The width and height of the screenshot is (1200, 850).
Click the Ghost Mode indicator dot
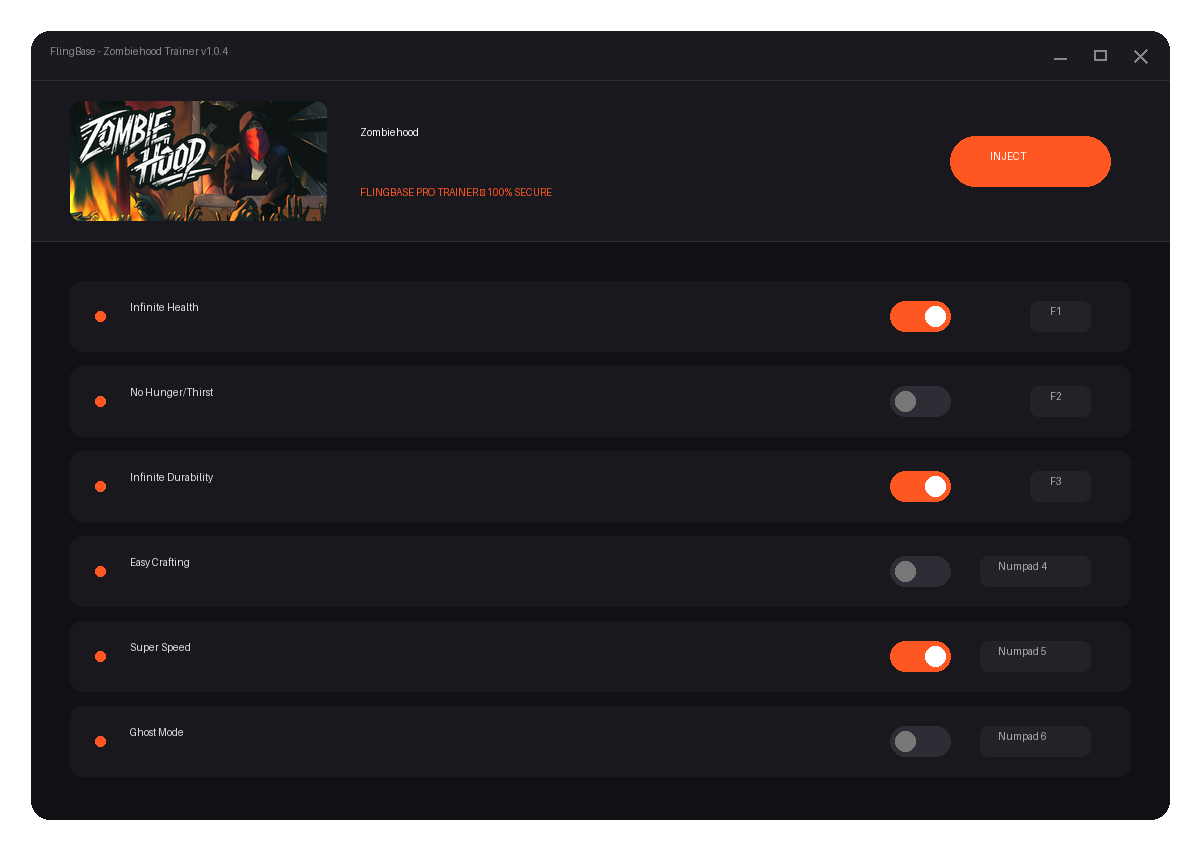click(x=100, y=741)
